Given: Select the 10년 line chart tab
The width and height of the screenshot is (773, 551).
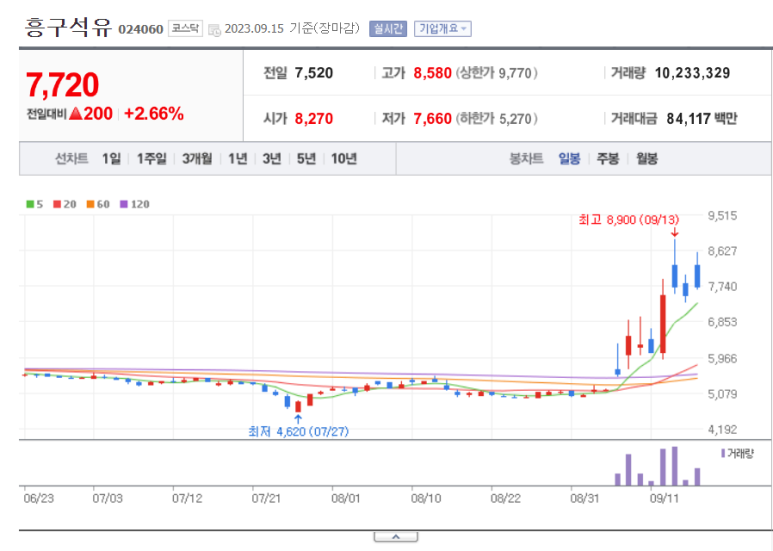Looking at the screenshot, I should 344,159.
